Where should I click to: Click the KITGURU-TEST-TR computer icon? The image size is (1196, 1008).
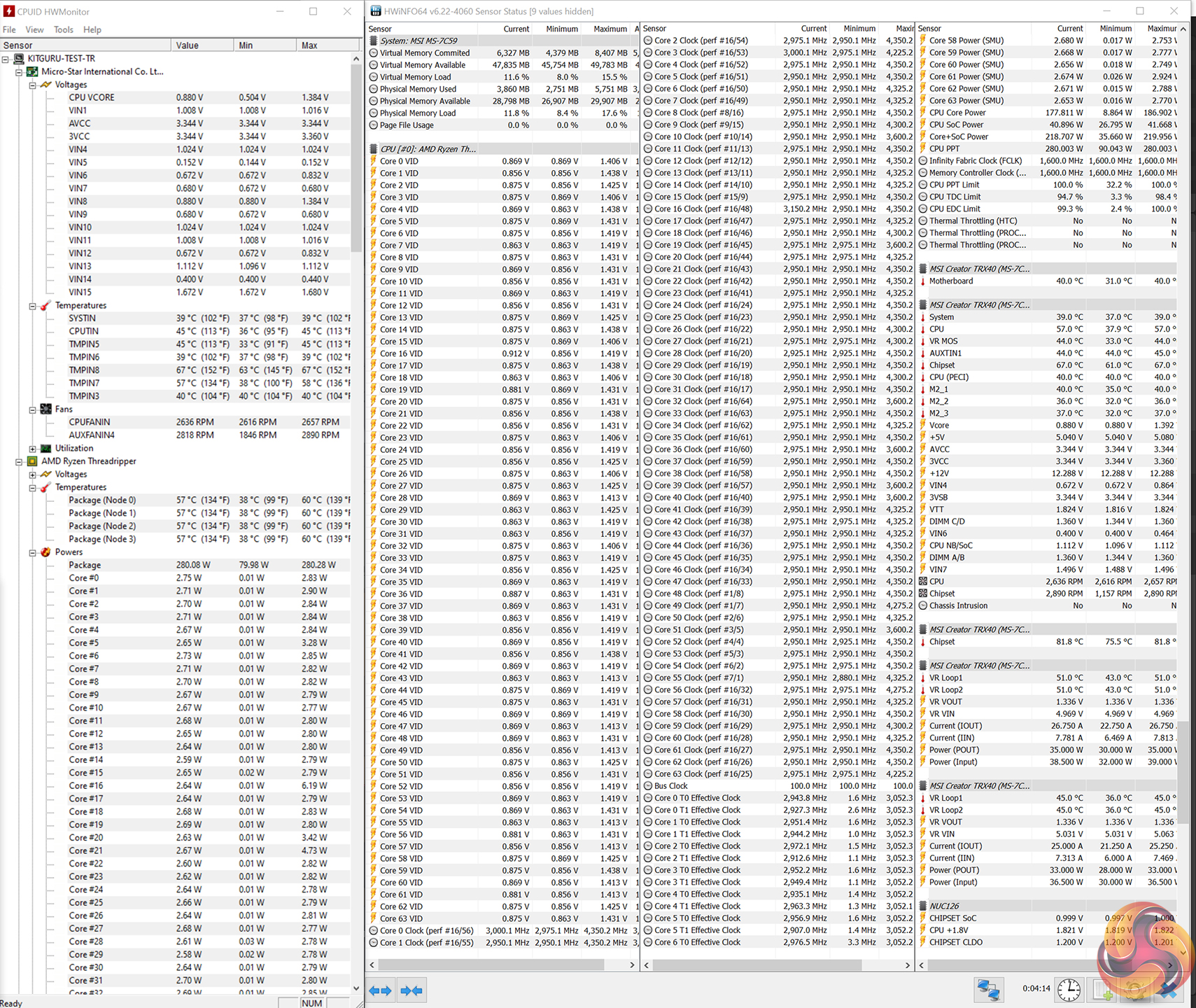coord(19,59)
